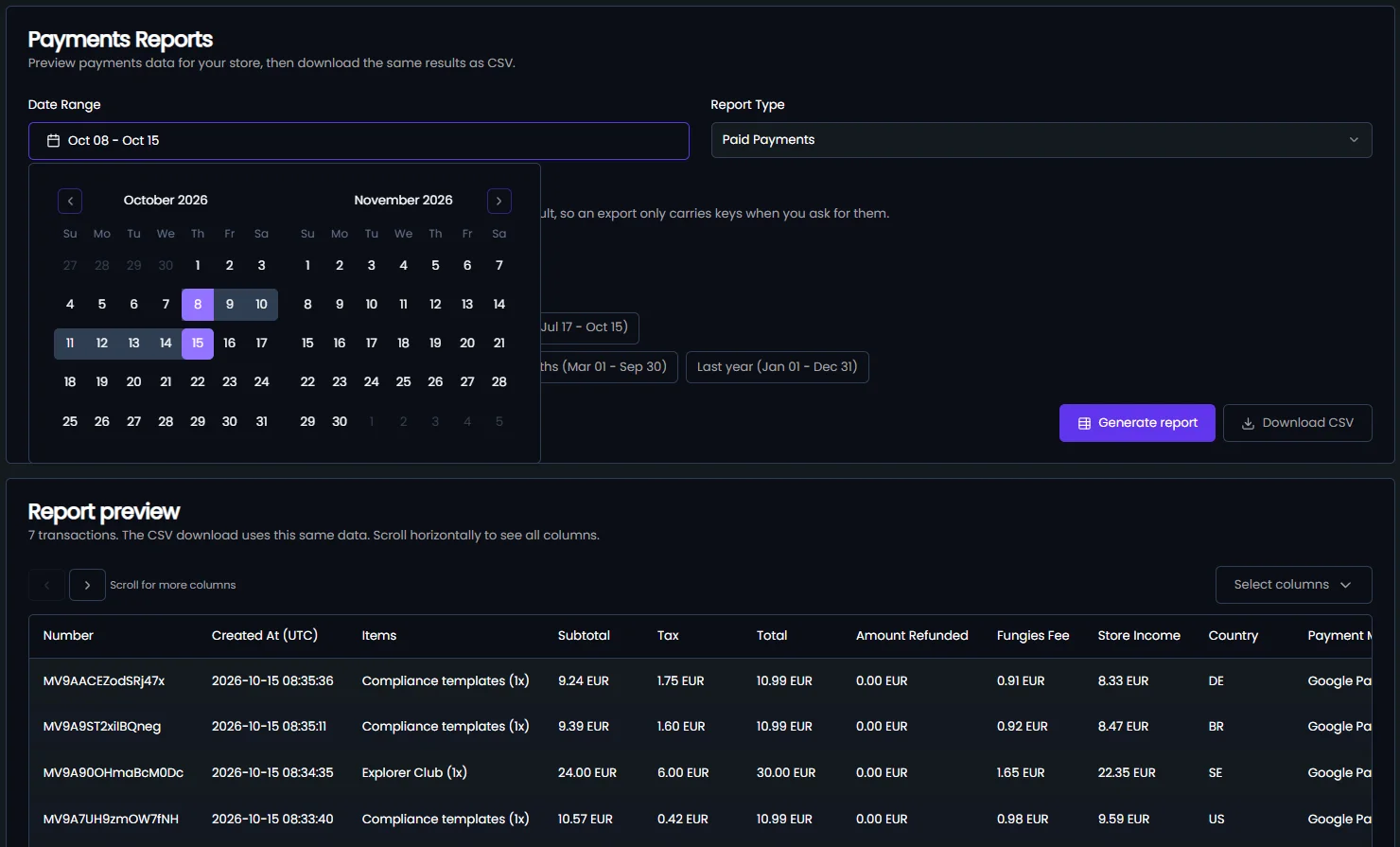Click the October 2026 month label
This screenshot has width=1400, height=847.
pyautogui.click(x=166, y=201)
